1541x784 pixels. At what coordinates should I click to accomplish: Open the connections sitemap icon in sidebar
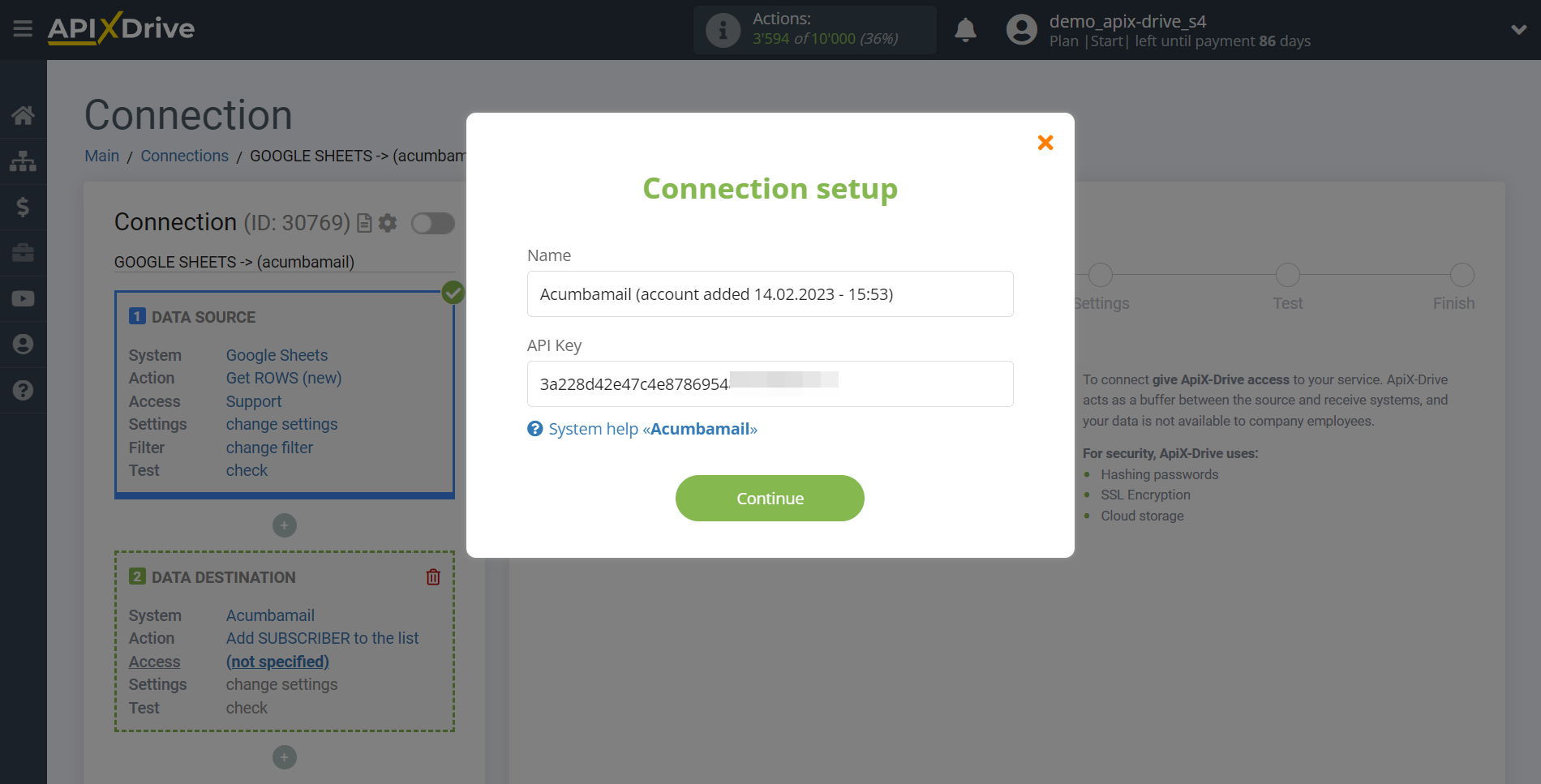pos(23,161)
